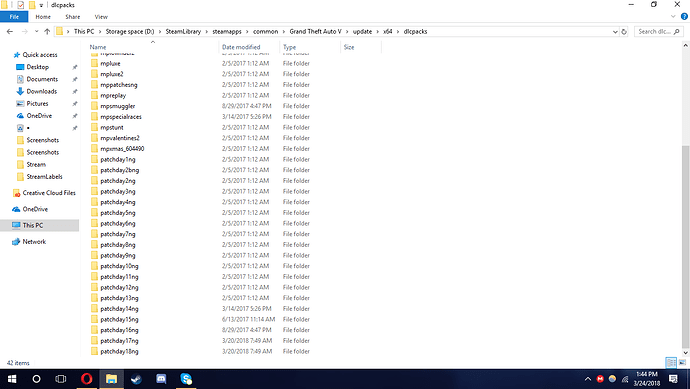Select the mpluxe folder icon

tap(94, 63)
